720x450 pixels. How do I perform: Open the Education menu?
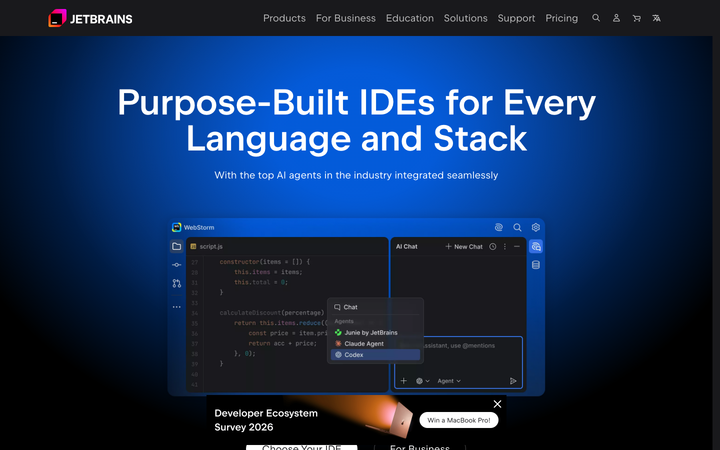(410, 18)
